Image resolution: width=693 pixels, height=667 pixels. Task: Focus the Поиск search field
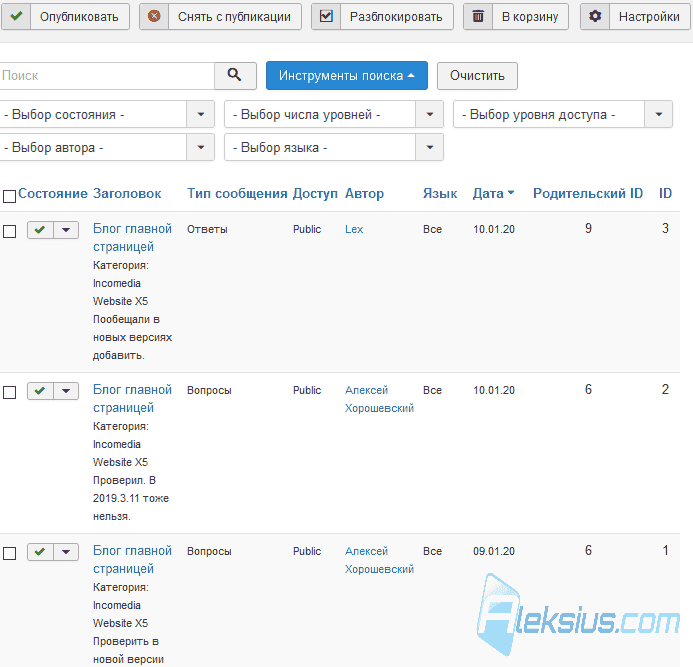[x=107, y=76]
